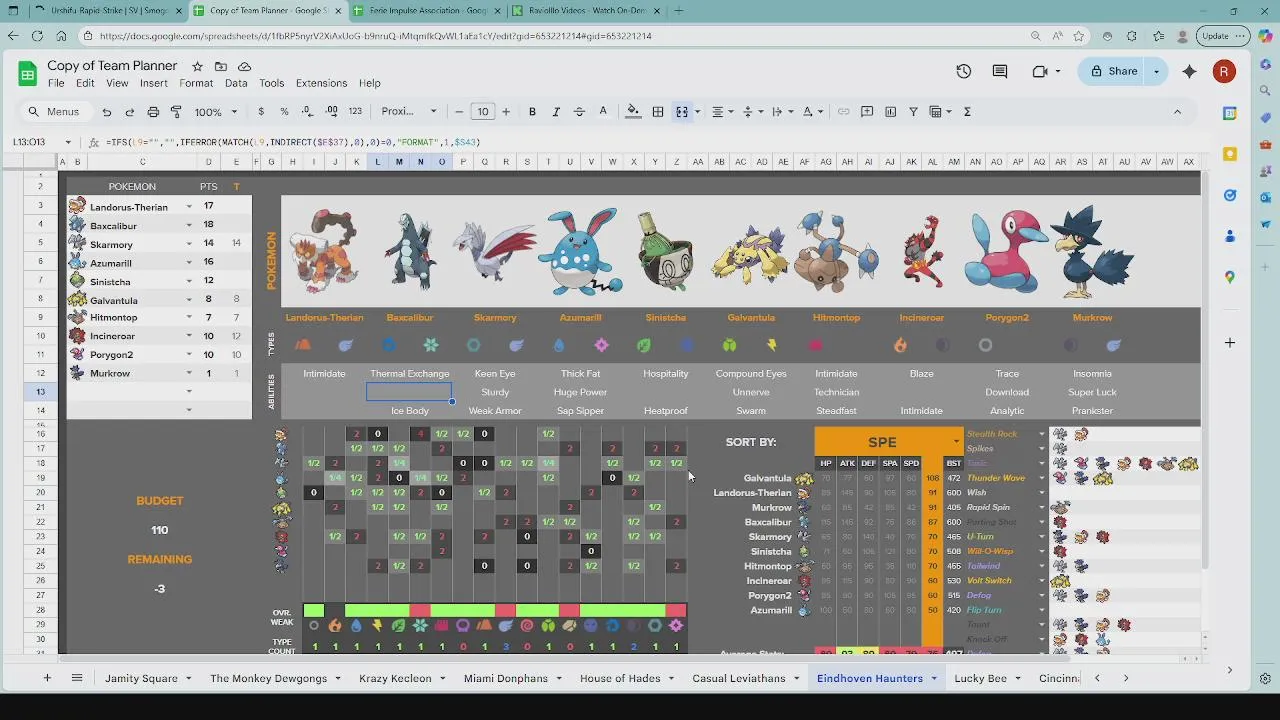
Task: Click the Functions sigma icon
Action: (x=967, y=112)
